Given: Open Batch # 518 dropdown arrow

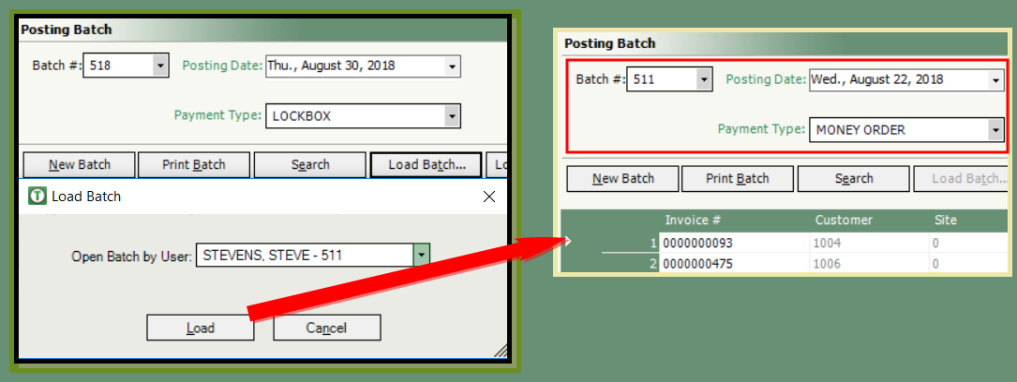Looking at the screenshot, I should click(x=160, y=66).
